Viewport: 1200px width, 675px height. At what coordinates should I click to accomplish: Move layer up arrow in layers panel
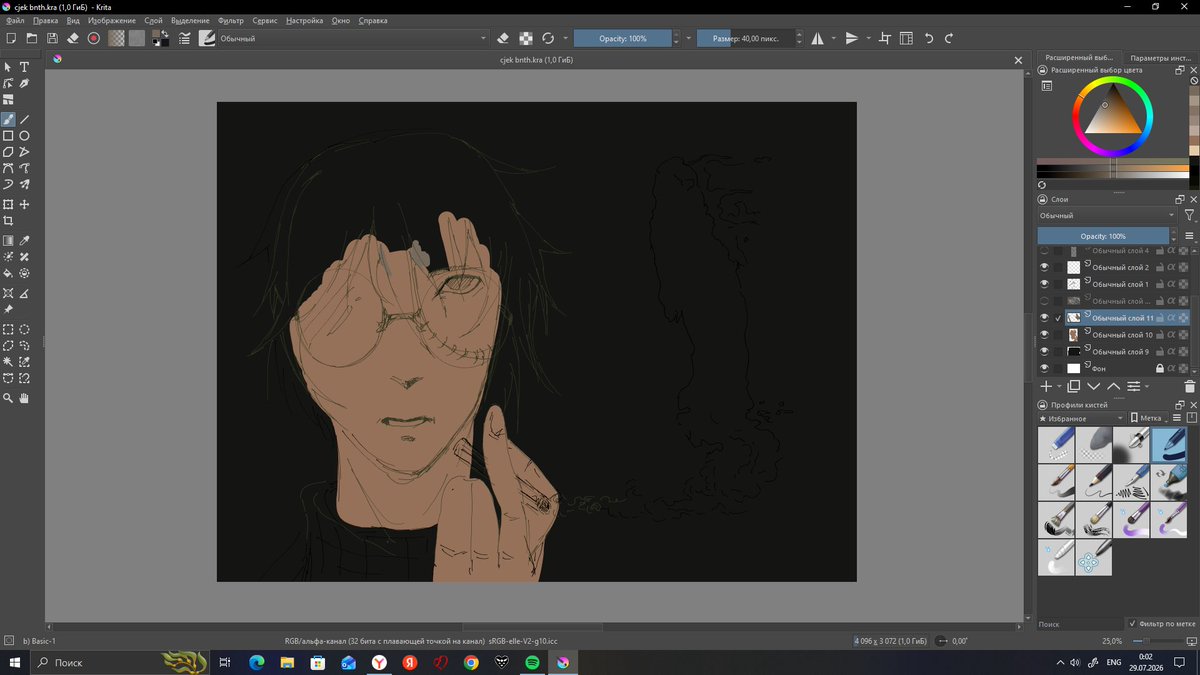pos(1114,386)
